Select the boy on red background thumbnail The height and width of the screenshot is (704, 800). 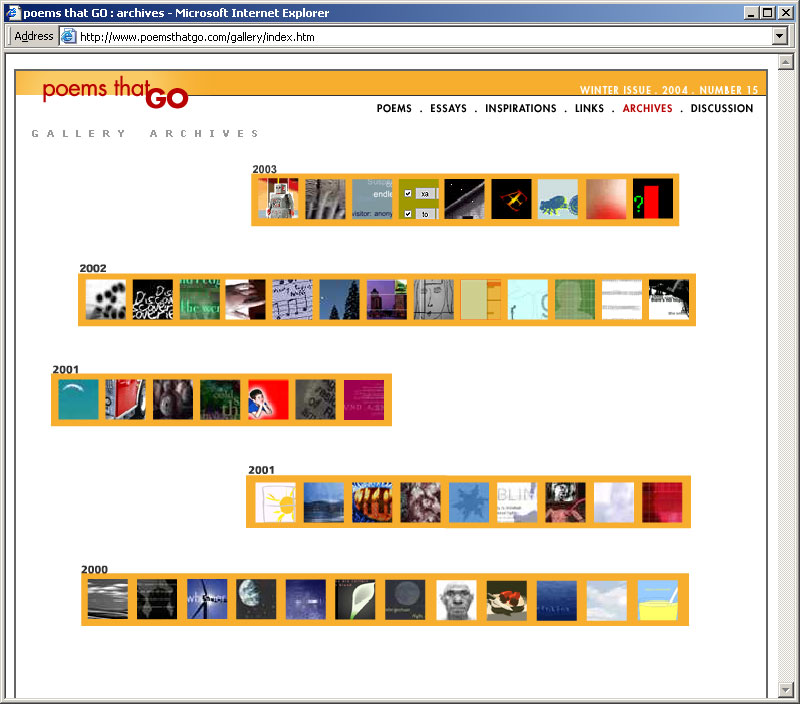click(x=268, y=399)
